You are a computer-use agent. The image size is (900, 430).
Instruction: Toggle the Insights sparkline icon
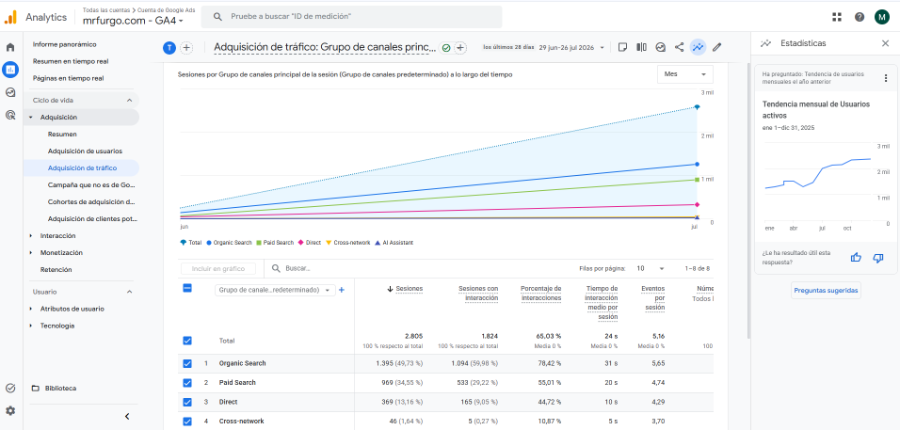tap(698, 48)
